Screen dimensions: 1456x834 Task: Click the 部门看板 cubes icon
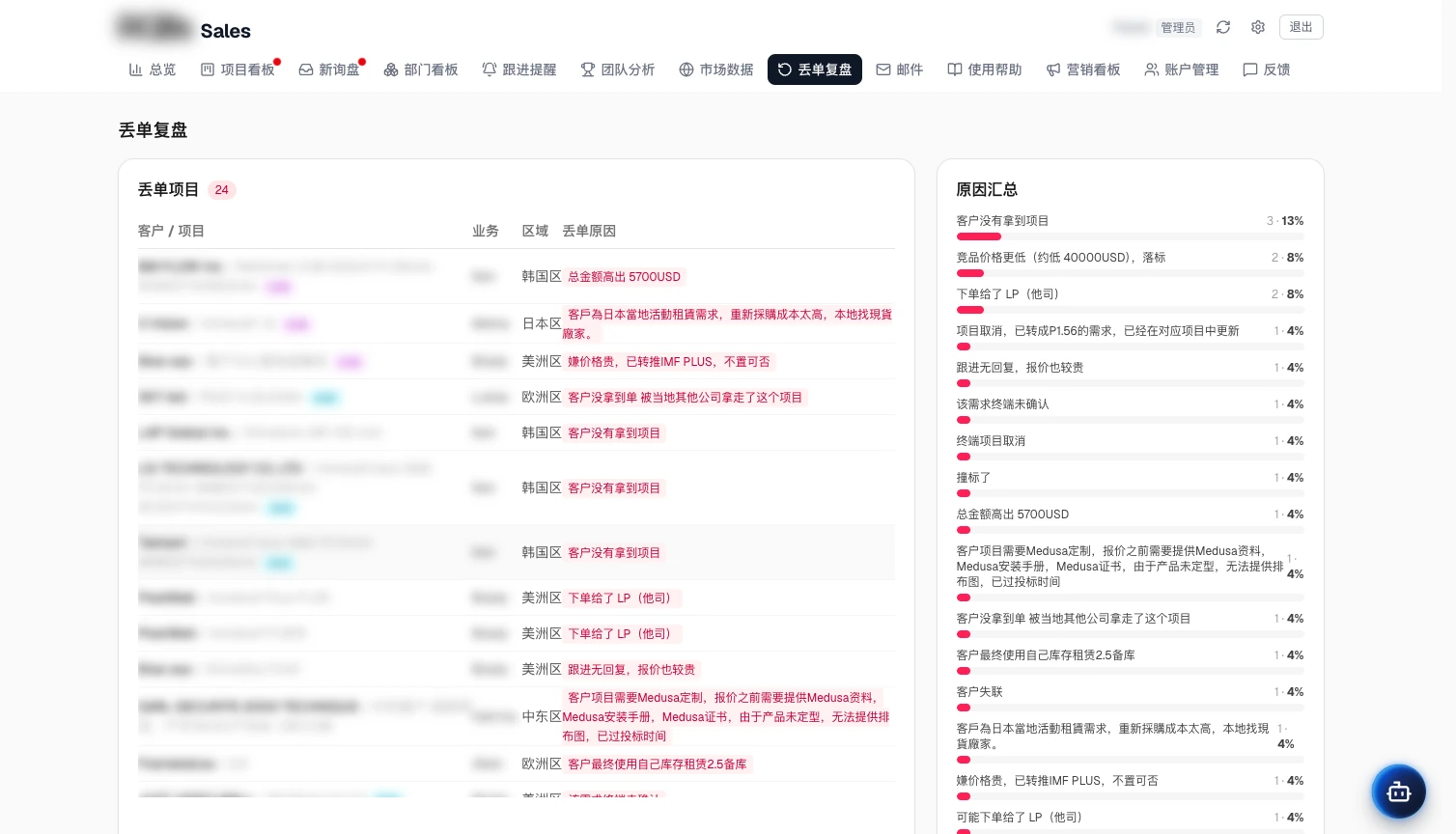click(391, 69)
